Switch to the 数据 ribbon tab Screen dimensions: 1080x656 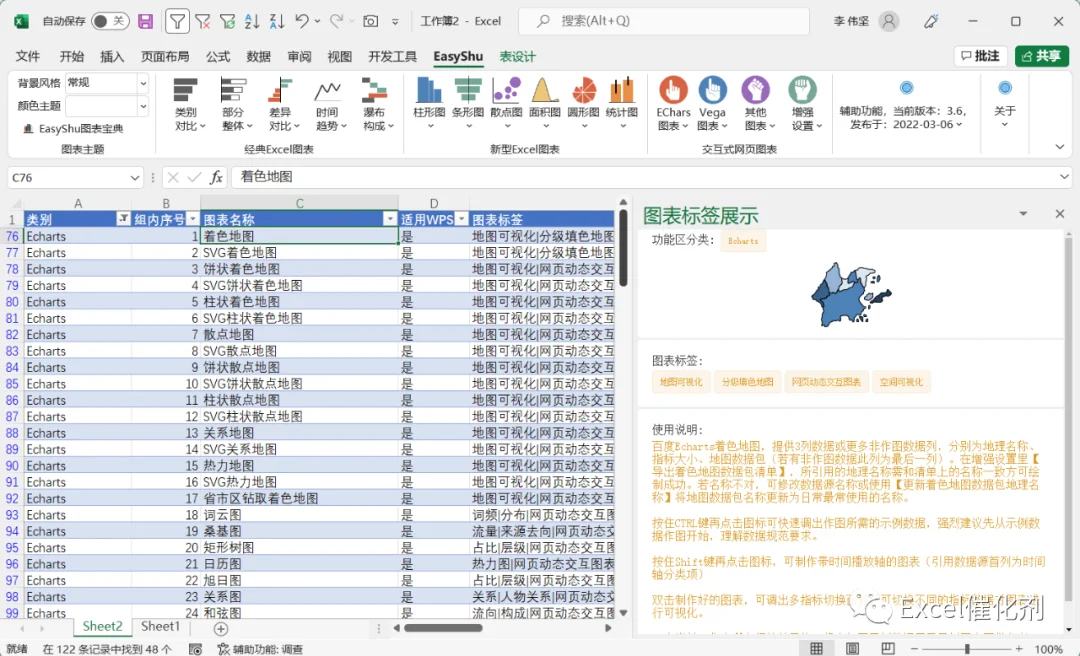click(259, 57)
